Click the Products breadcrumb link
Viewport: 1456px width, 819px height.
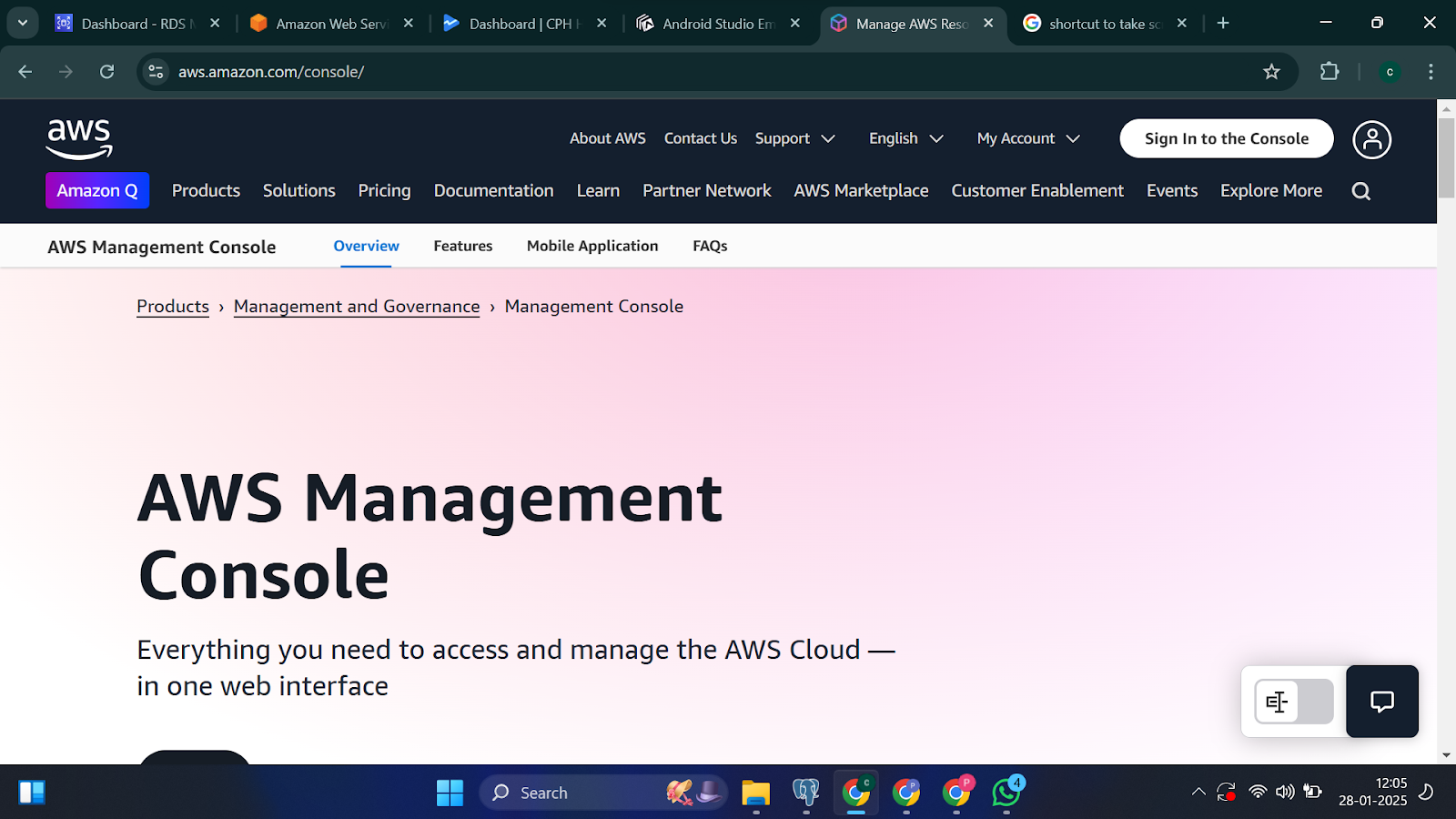pos(173,307)
